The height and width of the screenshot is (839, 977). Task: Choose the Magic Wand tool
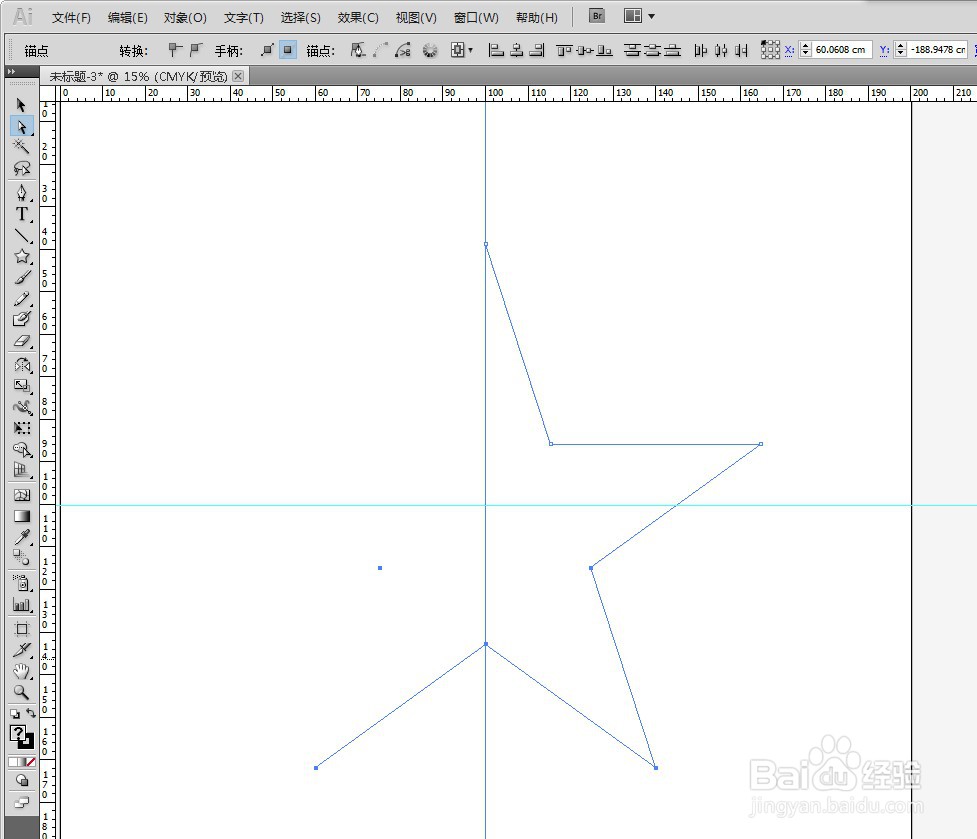pos(22,147)
